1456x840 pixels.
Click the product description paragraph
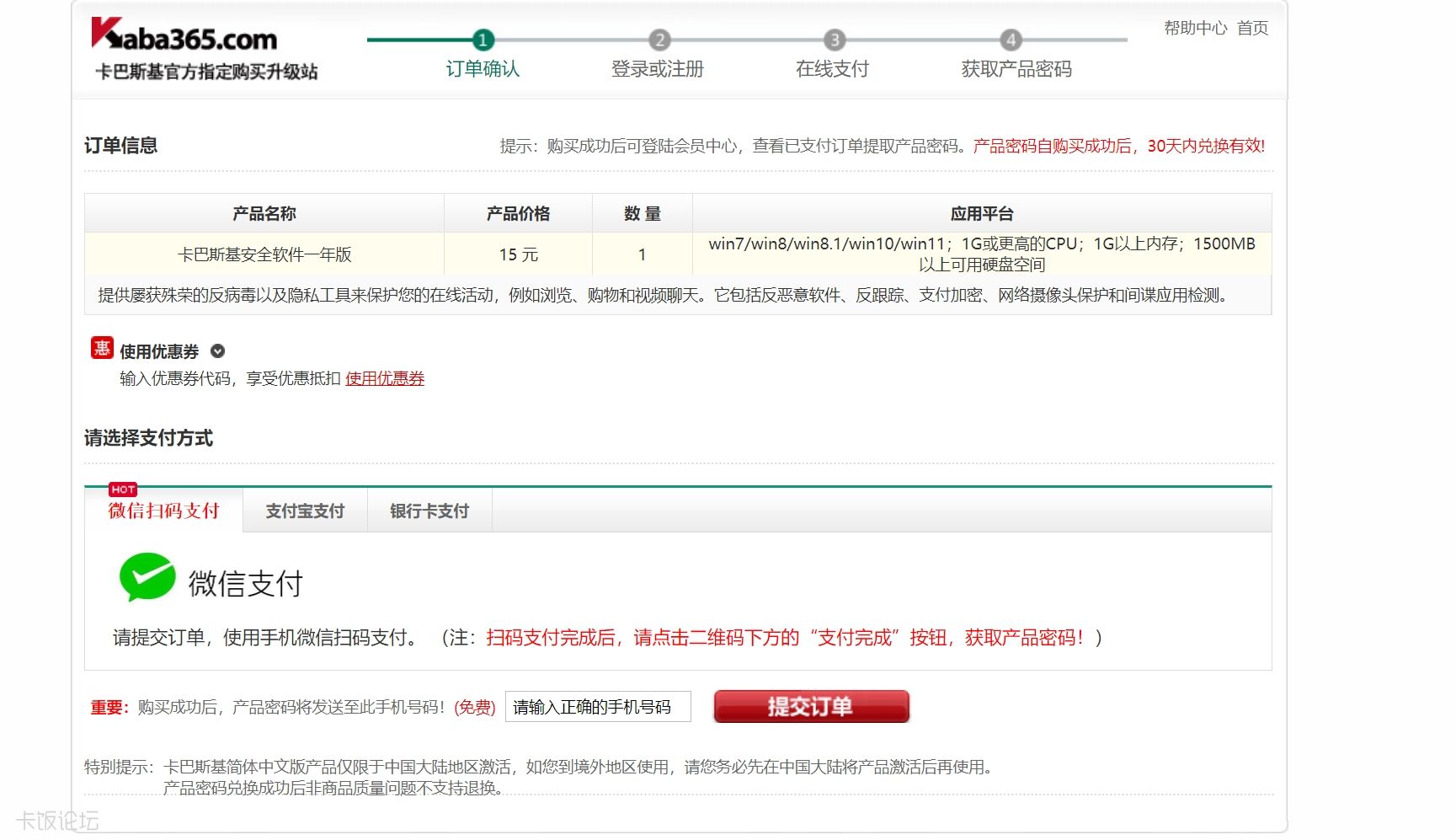[x=664, y=295]
